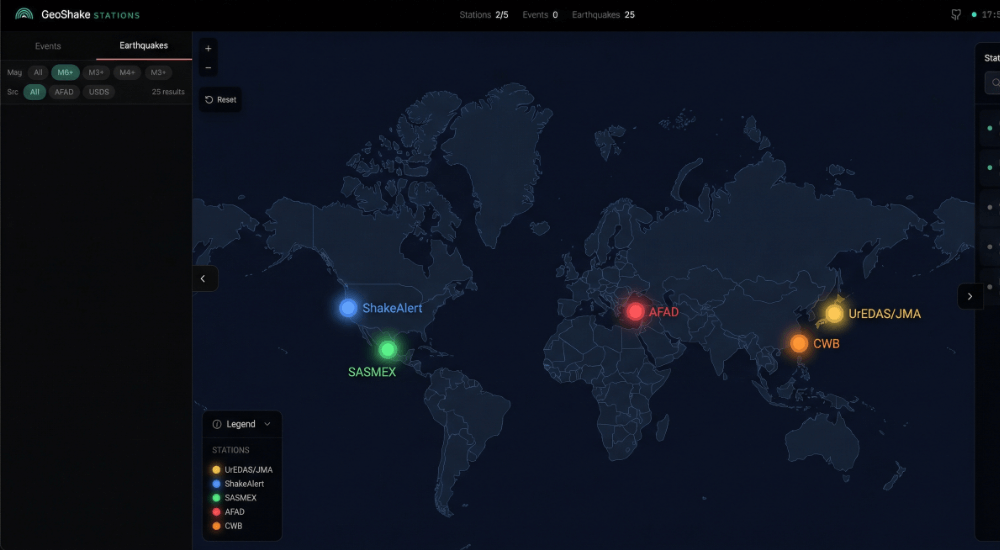Collapse the Legend panel chevron
Image resolution: width=1000 pixels, height=550 pixels.
pos(267,424)
